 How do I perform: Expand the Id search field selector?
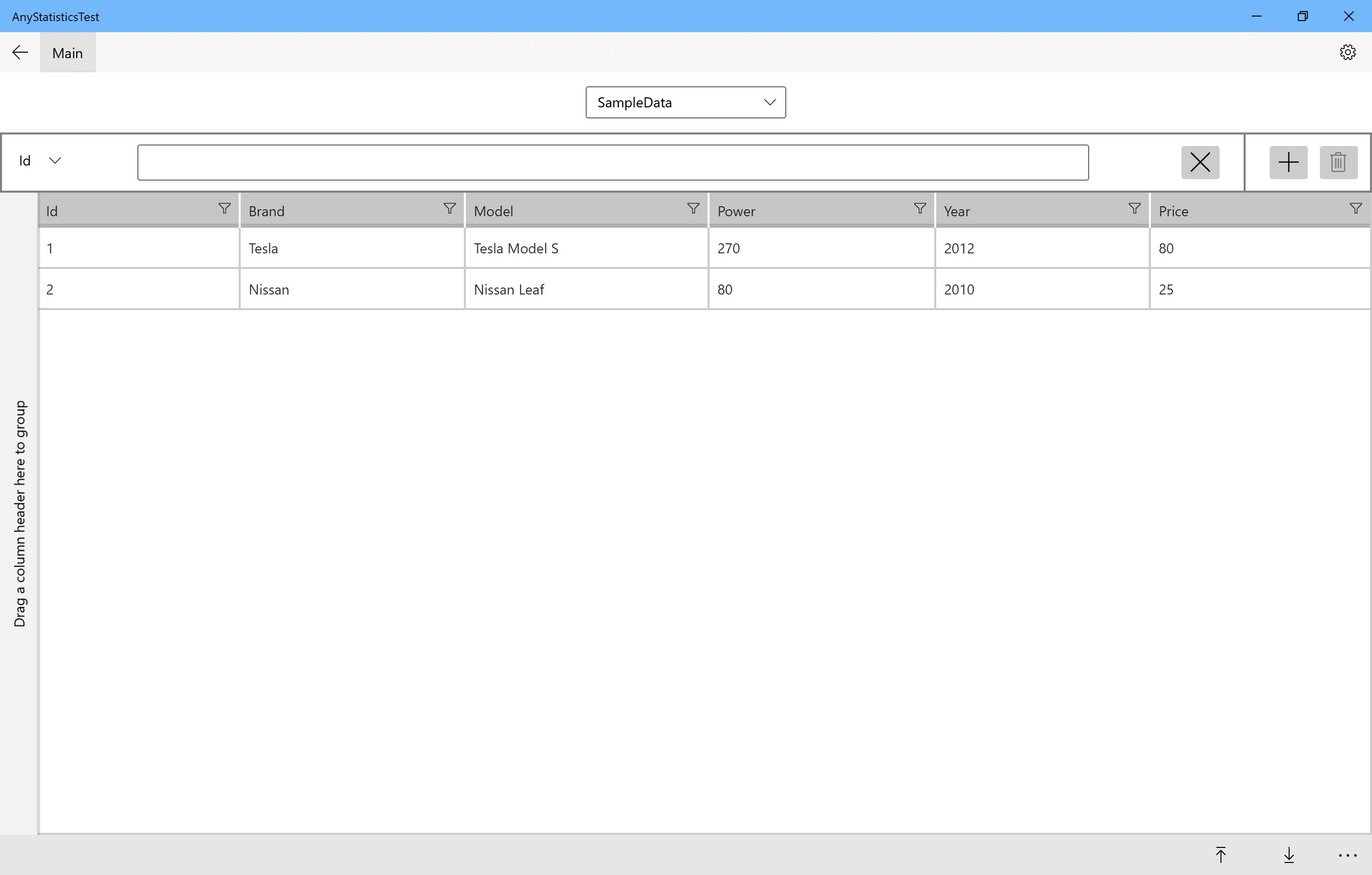pos(40,161)
